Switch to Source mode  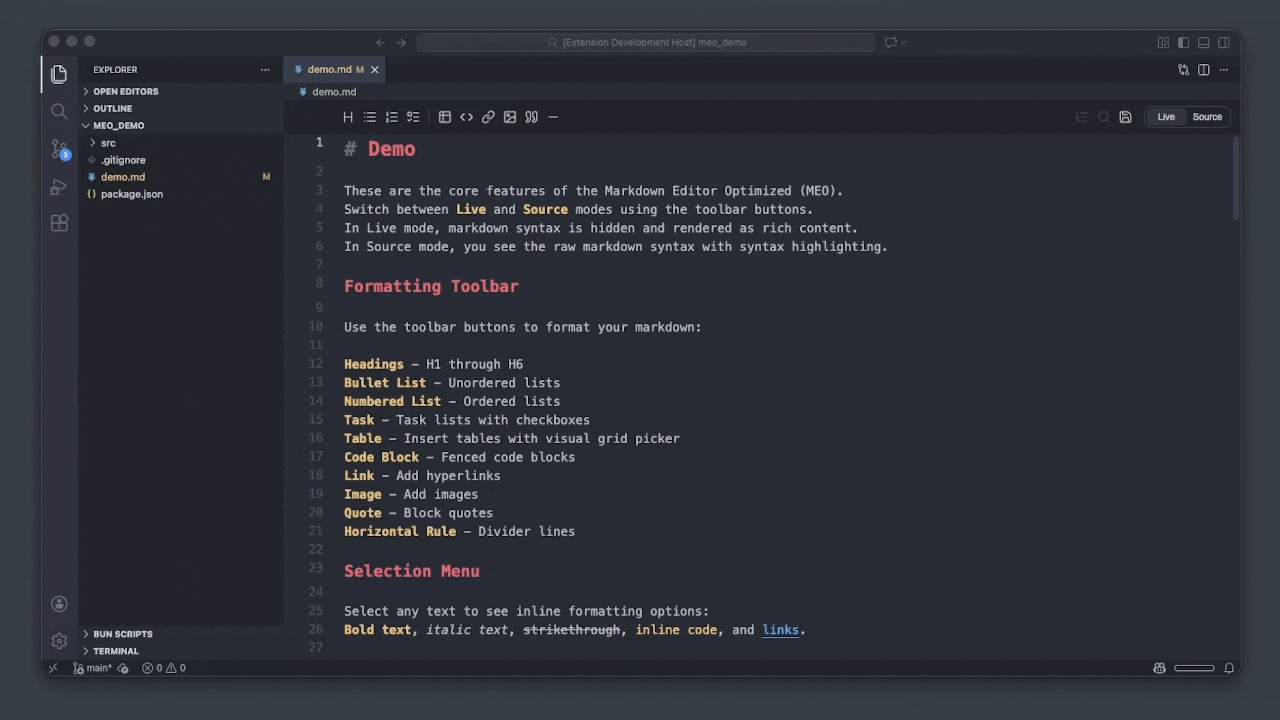1206,117
